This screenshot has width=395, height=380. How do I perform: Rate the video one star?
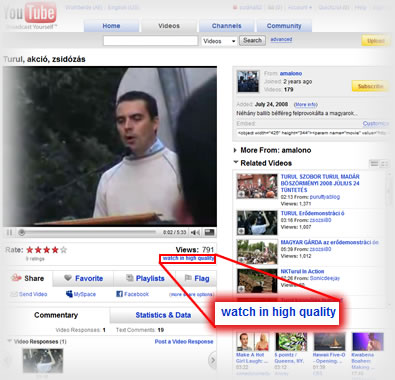click(30, 250)
